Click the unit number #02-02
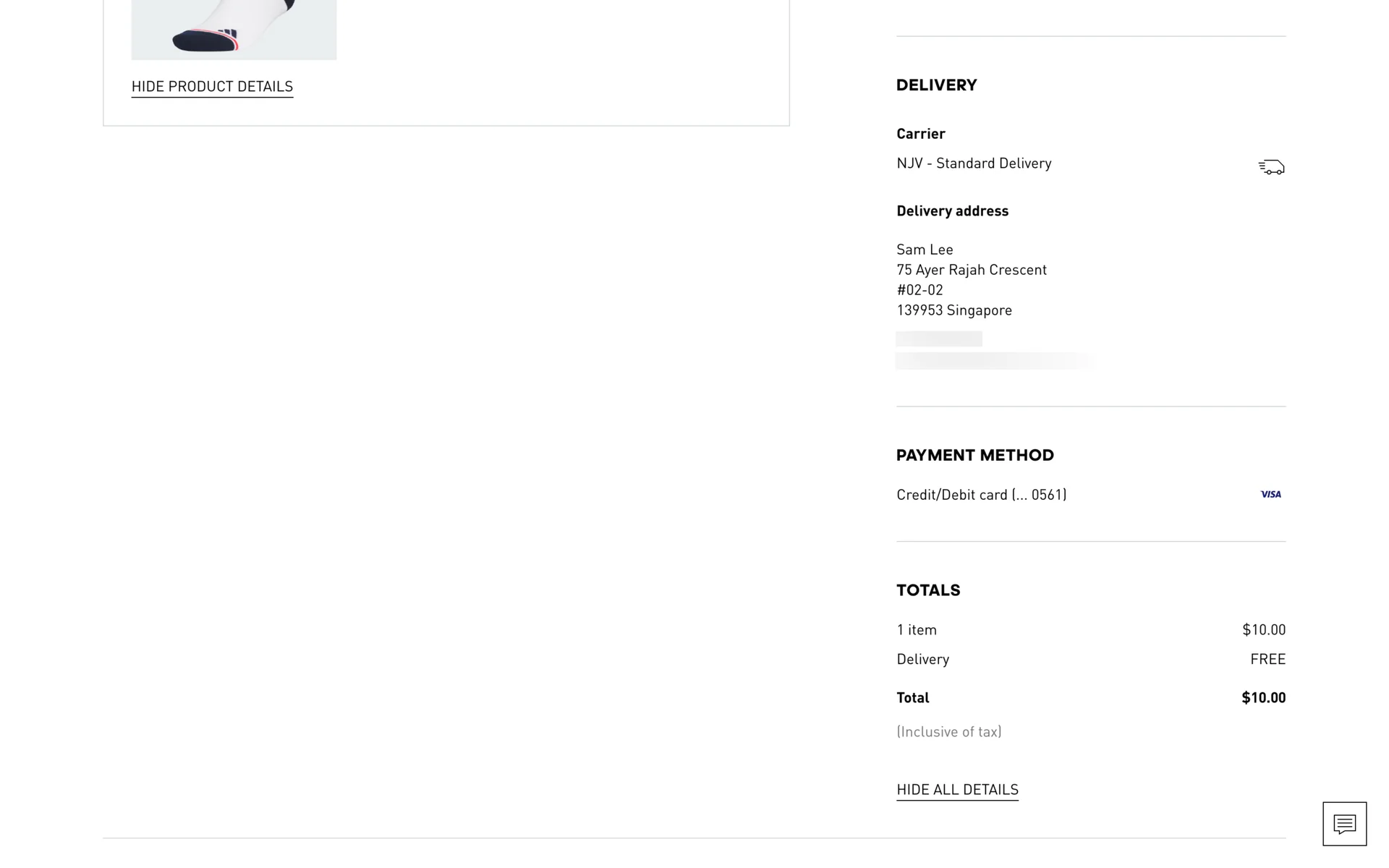The width and height of the screenshot is (1389, 868). coord(919,290)
